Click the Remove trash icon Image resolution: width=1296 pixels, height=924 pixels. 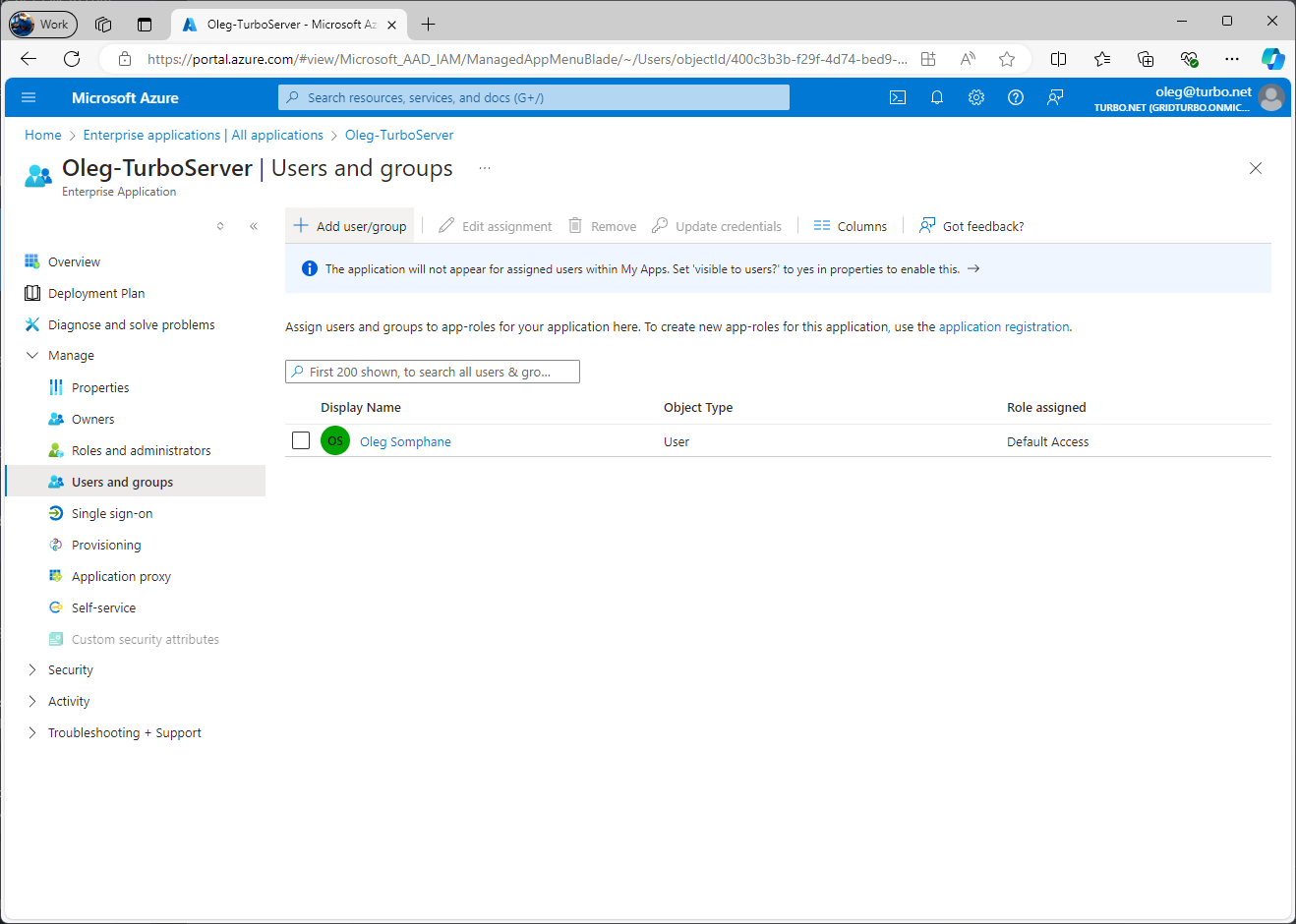[575, 225]
